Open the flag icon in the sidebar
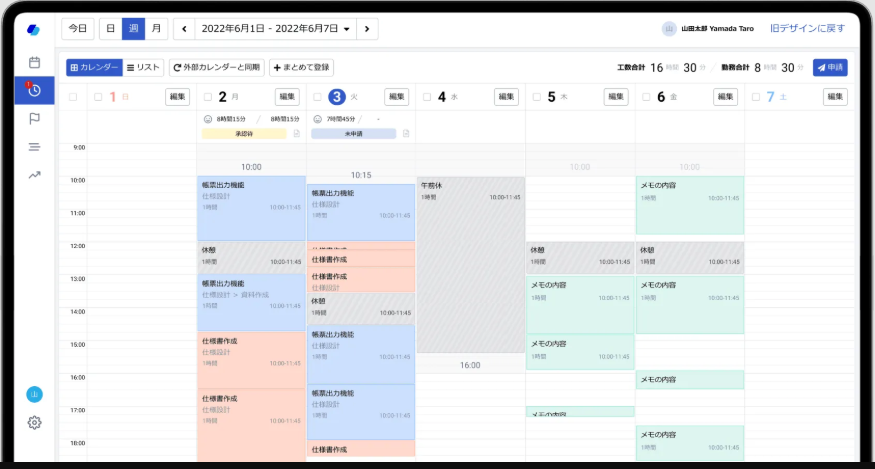The image size is (875, 469). point(34,118)
